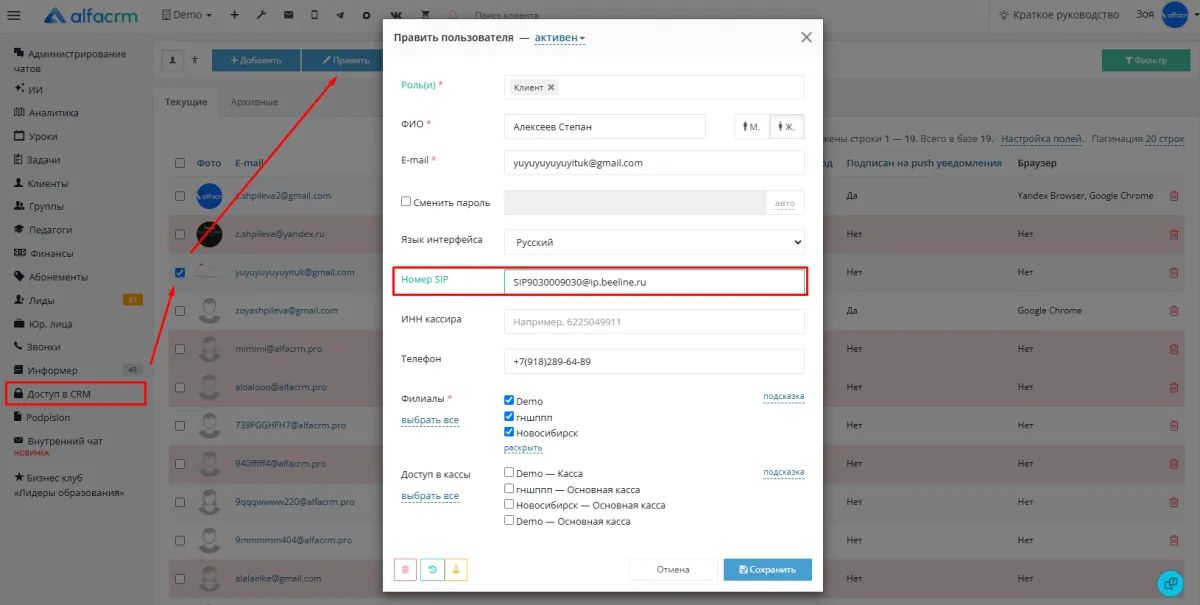Open the envelope mail icon in top bar
This screenshot has width=1200, height=605.
click(x=288, y=15)
